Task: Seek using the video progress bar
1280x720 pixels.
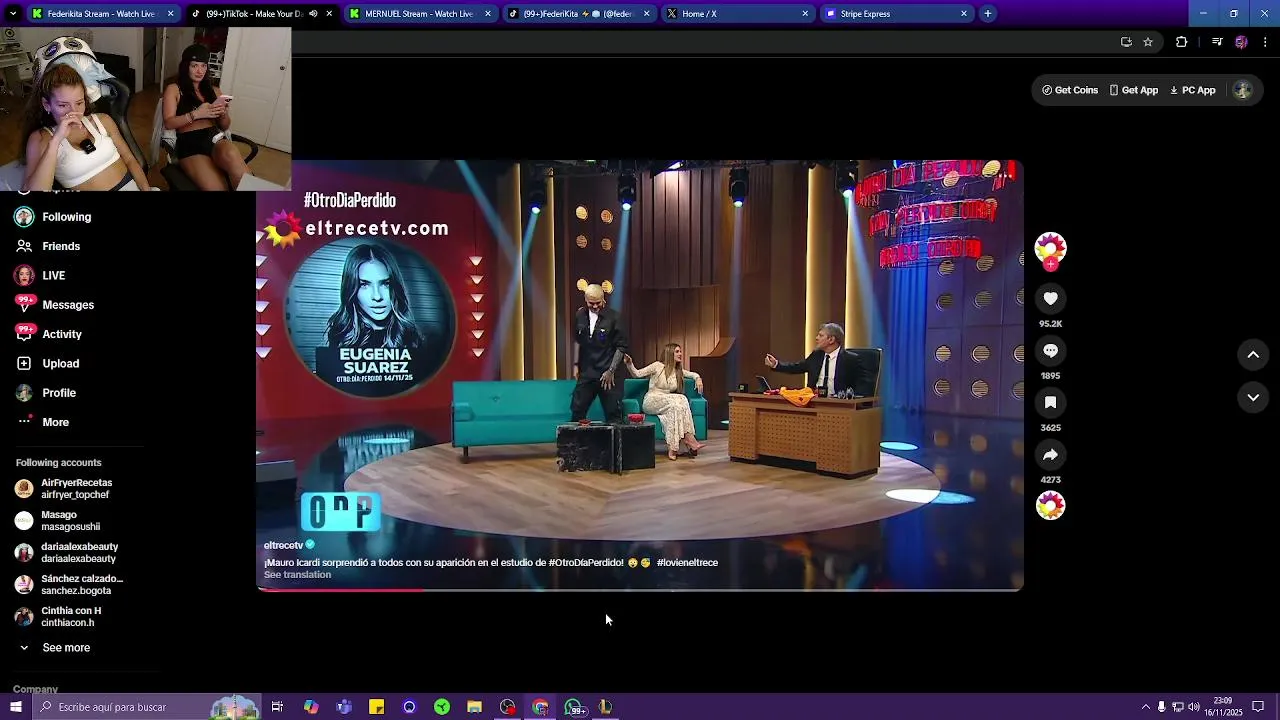Action: (640, 590)
